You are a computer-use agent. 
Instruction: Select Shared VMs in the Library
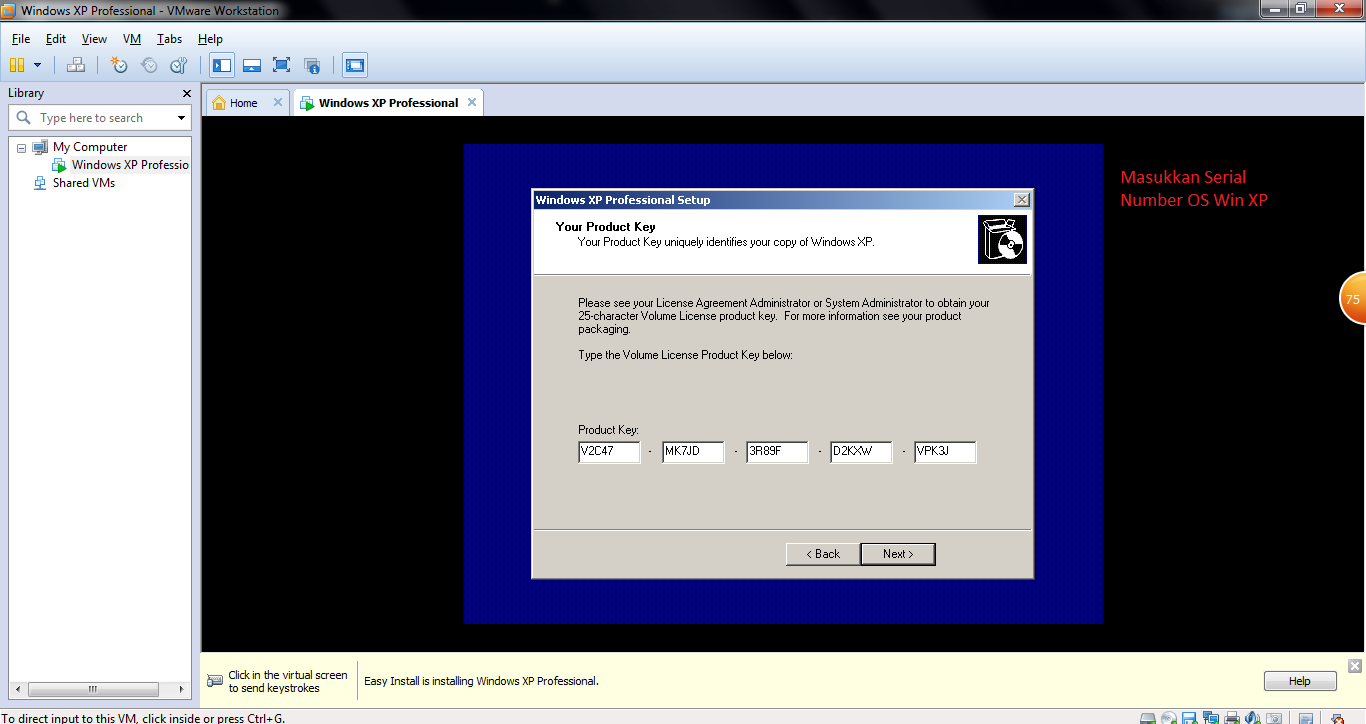coord(84,183)
